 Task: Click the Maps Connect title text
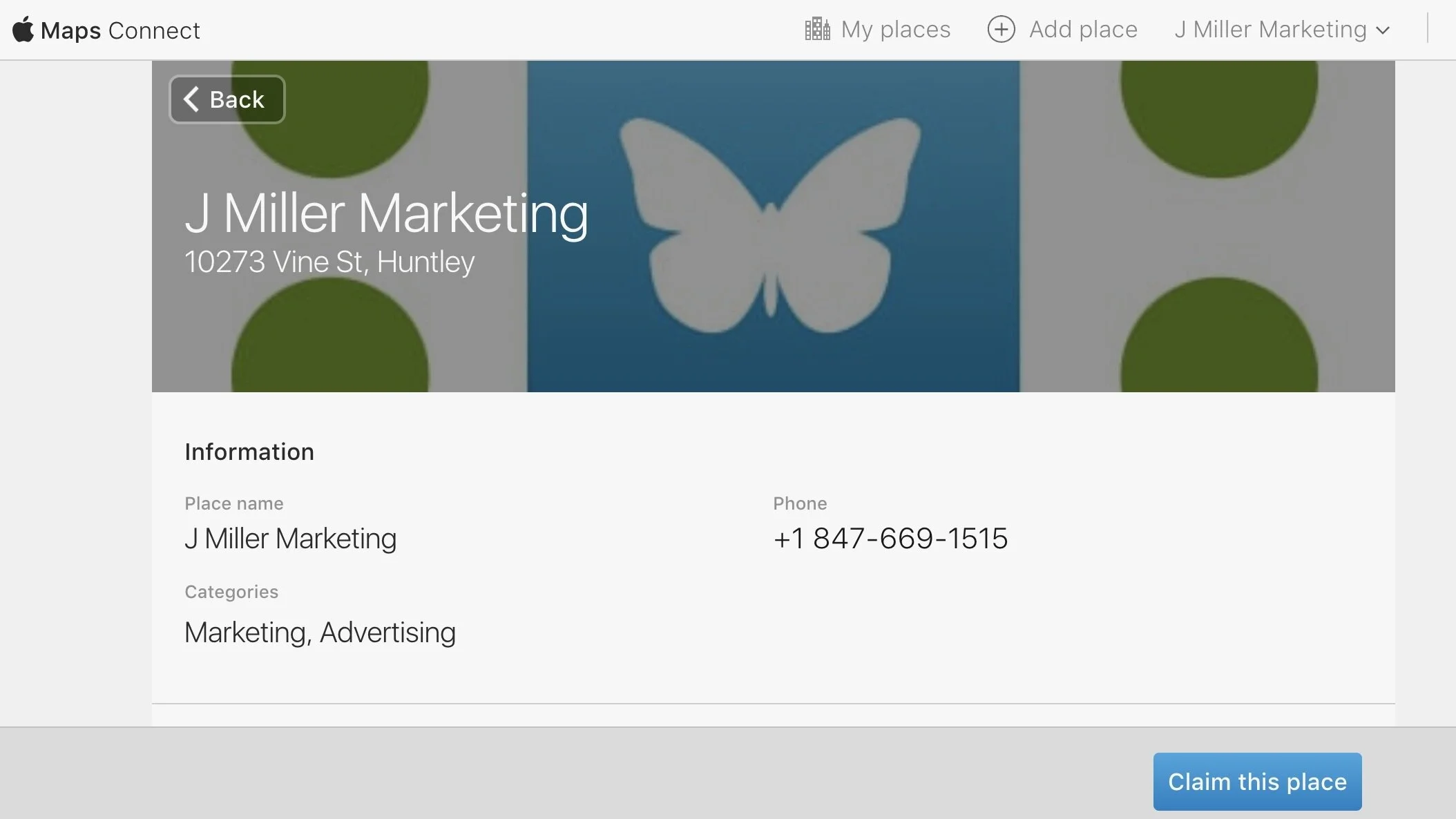pyautogui.click(x=120, y=30)
